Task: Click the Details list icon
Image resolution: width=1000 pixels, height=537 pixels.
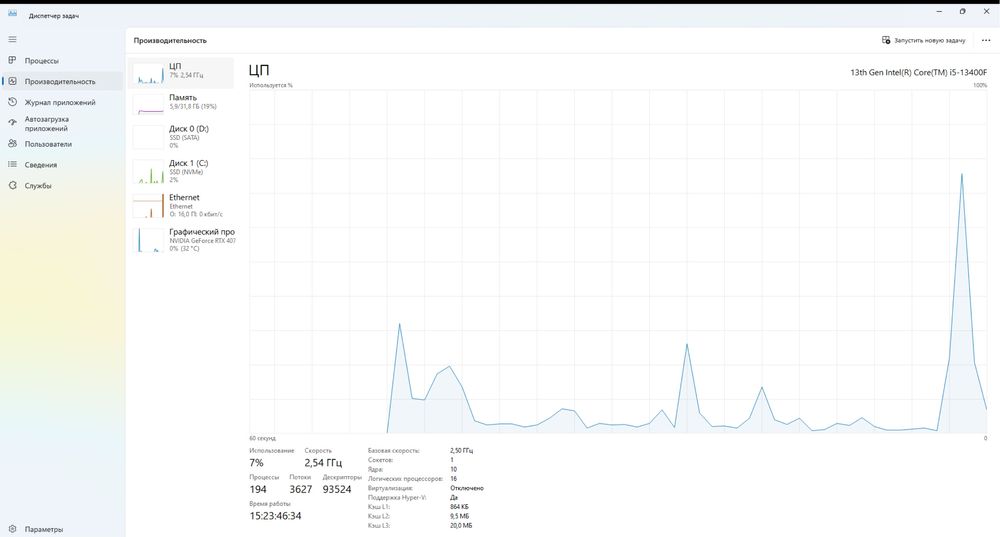Action: [12, 165]
